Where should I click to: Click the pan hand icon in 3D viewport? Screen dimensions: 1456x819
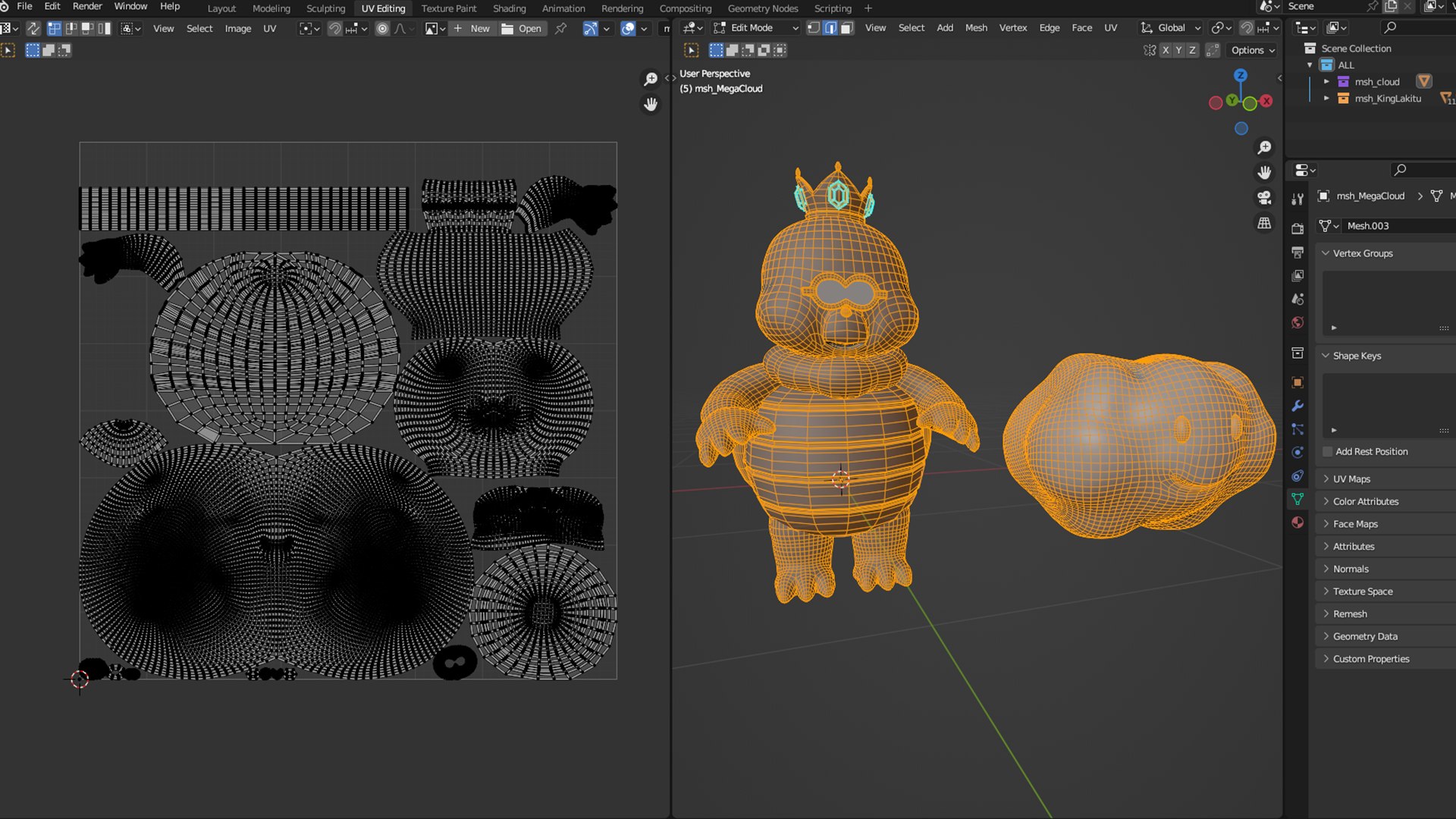[1264, 172]
